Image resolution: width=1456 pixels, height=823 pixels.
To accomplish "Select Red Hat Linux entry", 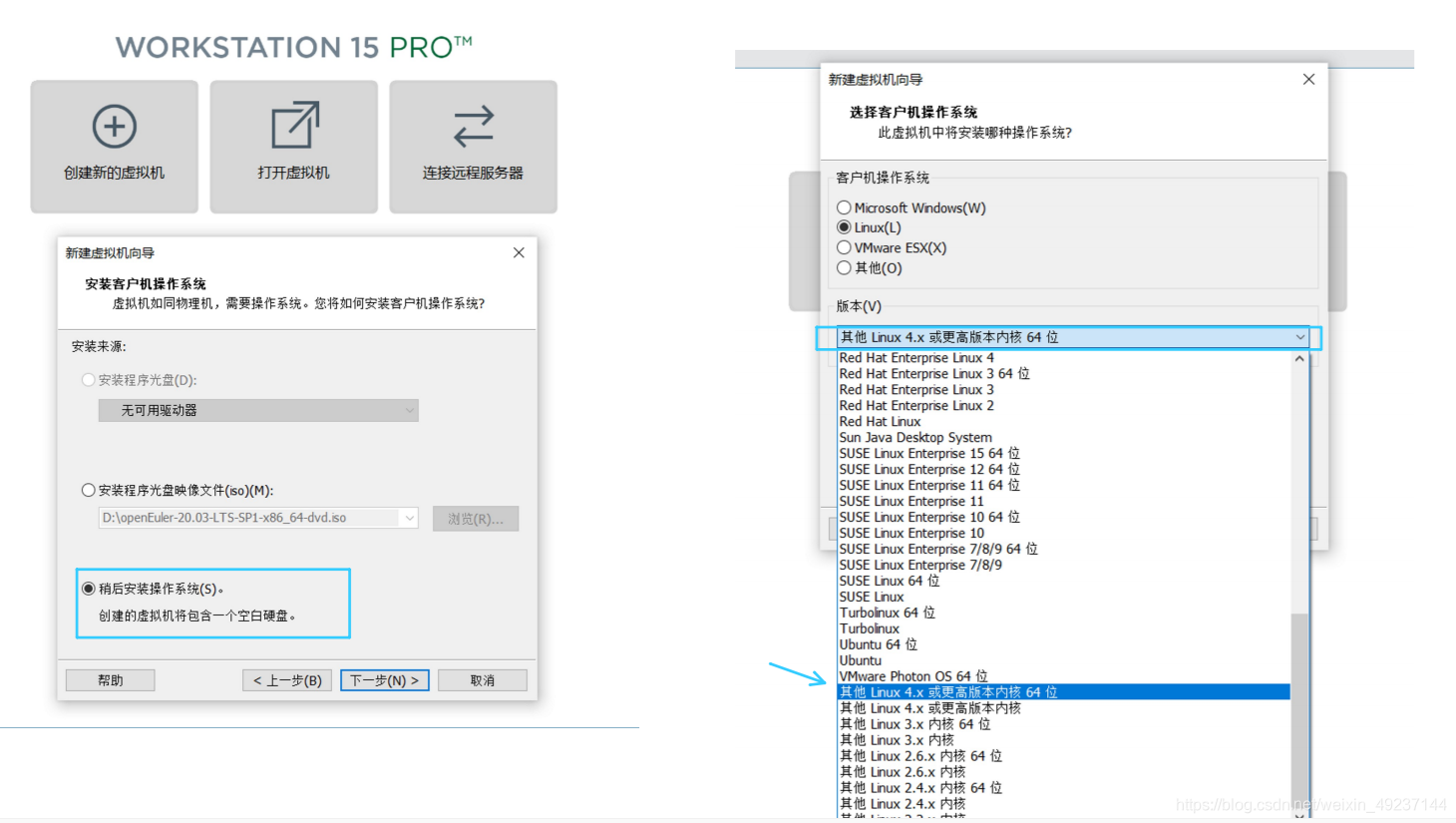I will [x=1064, y=422].
